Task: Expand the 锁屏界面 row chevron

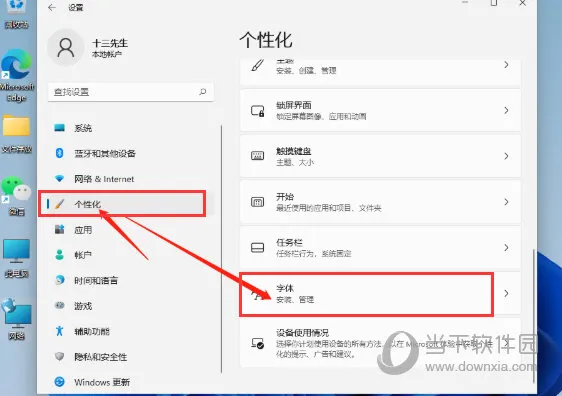Action: coord(506,110)
